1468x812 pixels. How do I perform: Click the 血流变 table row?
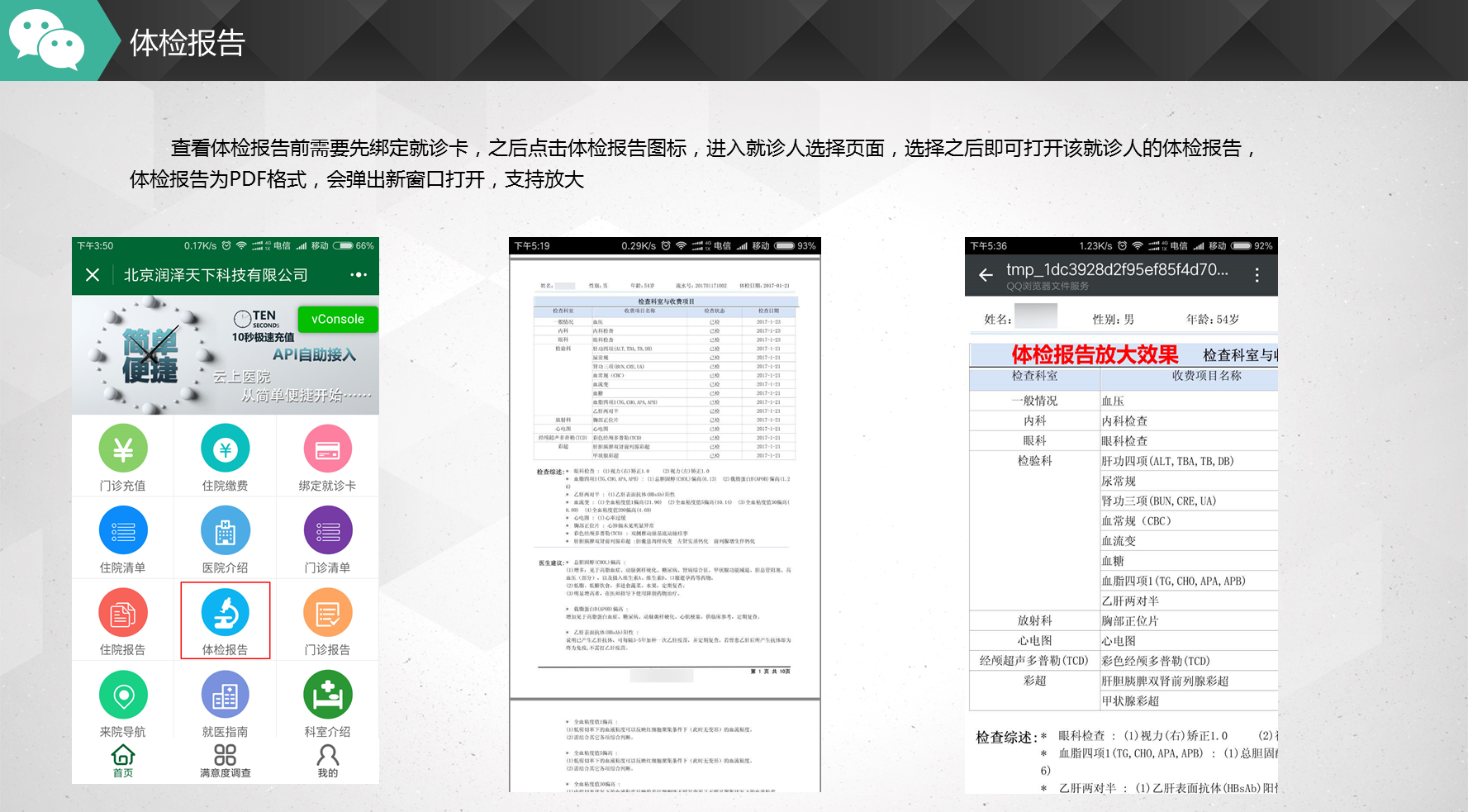click(x=1189, y=541)
